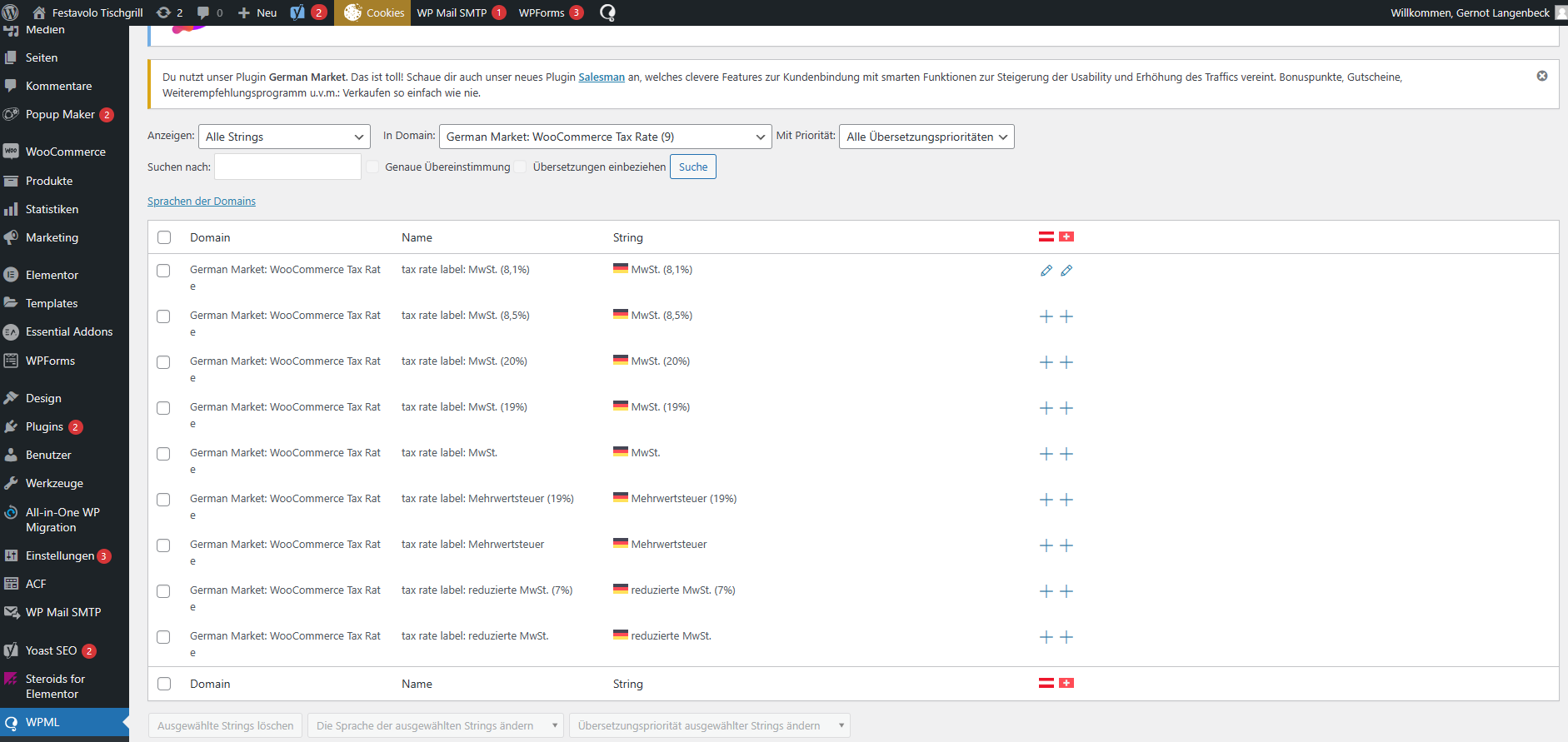Open the Willkommen, Gernot Langenbeck account menu

click(1478, 12)
